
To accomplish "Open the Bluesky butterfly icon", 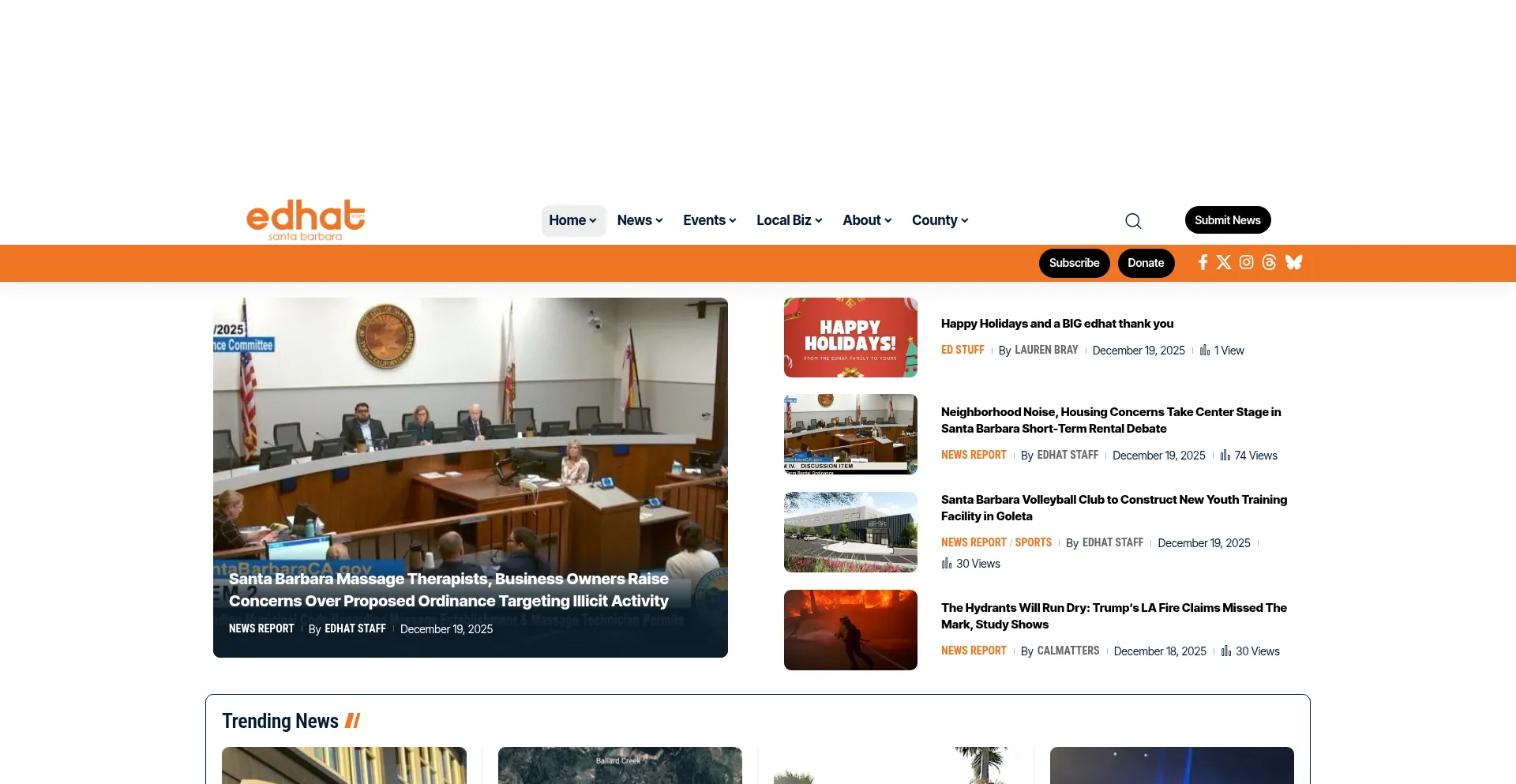I will click(1293, 262).
